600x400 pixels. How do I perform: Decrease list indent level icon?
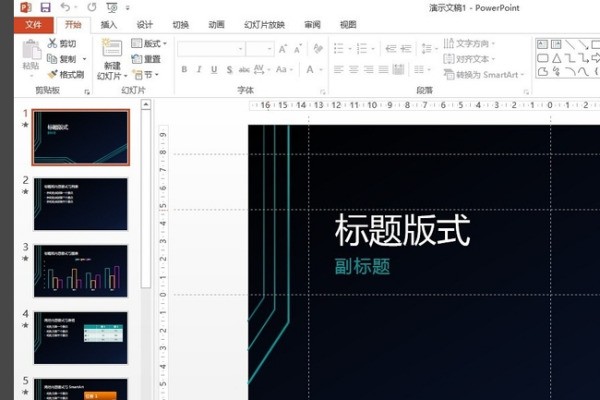pyautogui.click(x=391, y=49)
